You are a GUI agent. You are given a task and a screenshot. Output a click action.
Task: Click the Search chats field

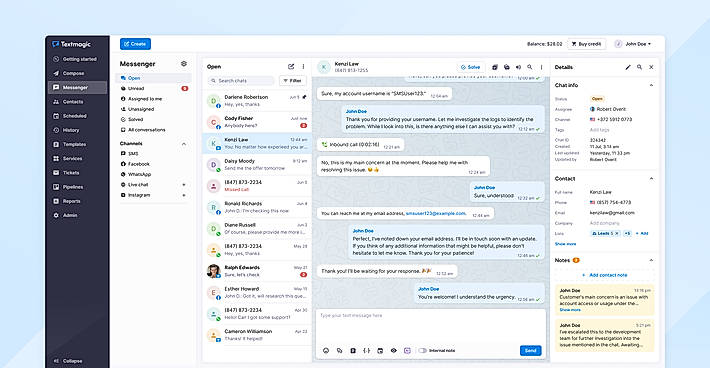pos(241,81)
